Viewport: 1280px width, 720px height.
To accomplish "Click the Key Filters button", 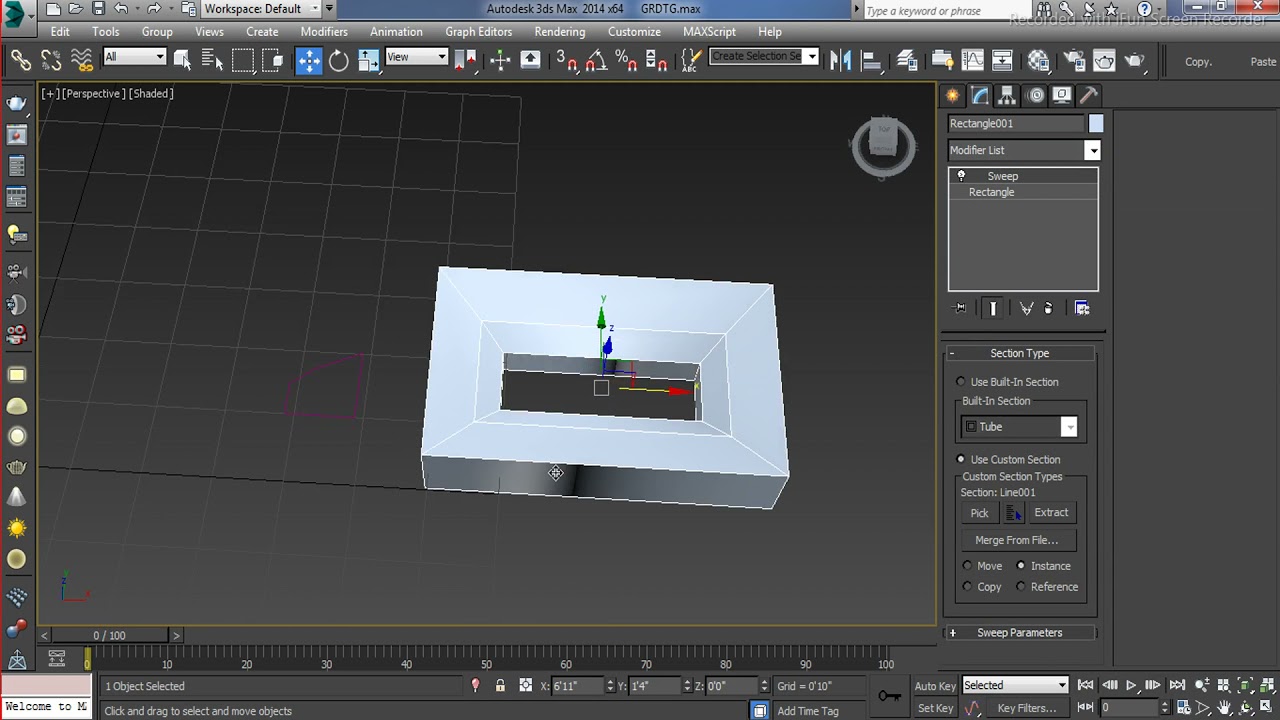I will [1027, 708].
